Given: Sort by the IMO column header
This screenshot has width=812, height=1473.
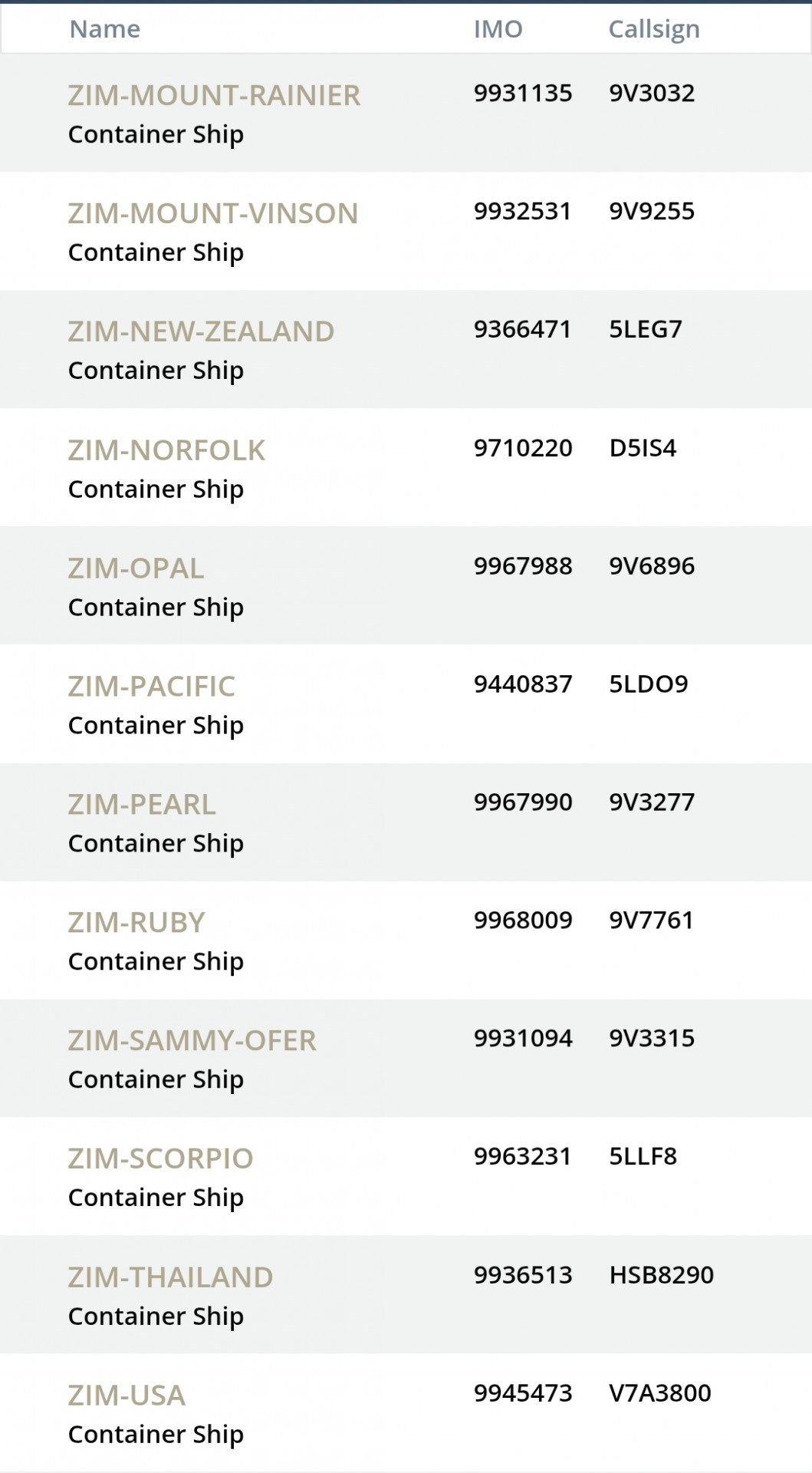Looking at the screenshot, I should pyautogui.click(x=498, y=29).
